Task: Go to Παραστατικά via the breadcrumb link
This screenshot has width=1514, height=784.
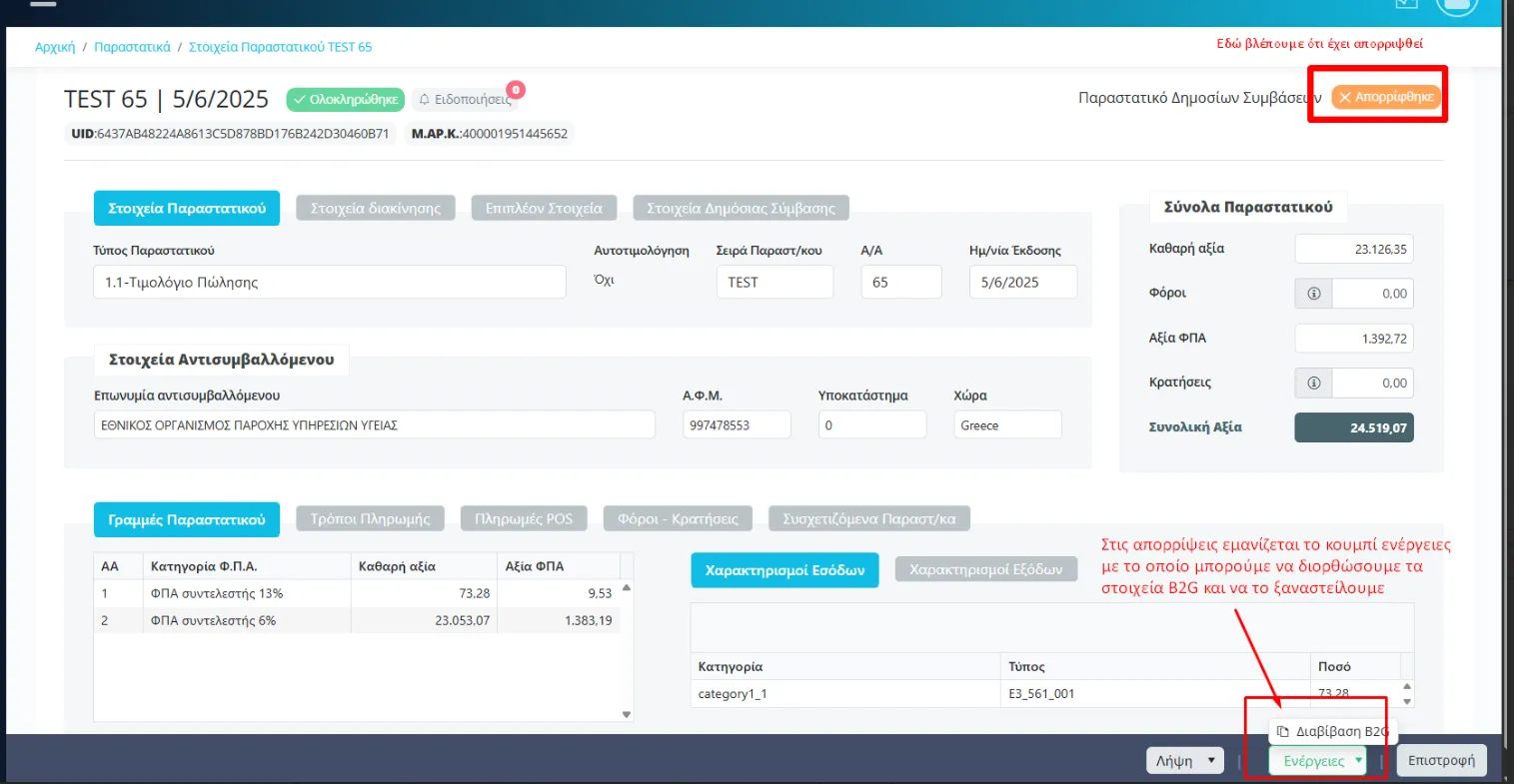Action: click(132, 47)
